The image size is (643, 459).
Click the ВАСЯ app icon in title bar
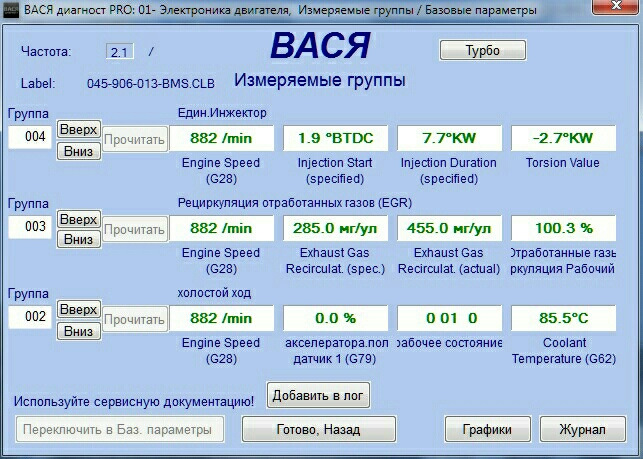[11, 10]
